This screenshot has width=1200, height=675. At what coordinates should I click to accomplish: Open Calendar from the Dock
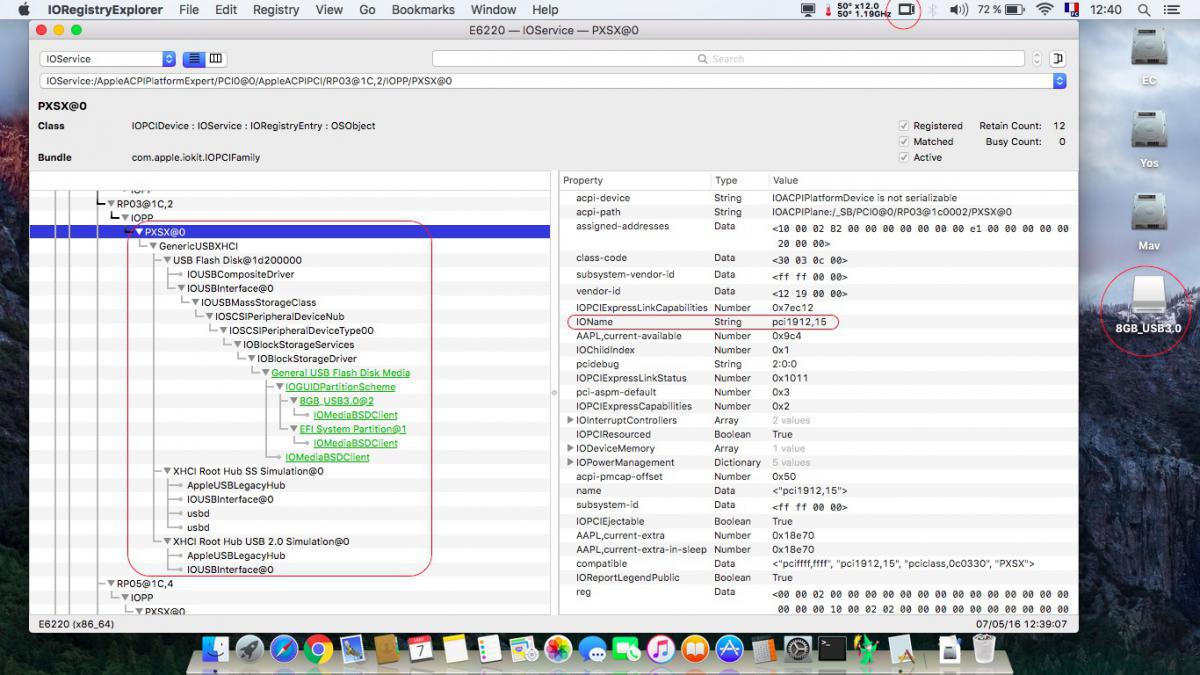tap(420, 649)
